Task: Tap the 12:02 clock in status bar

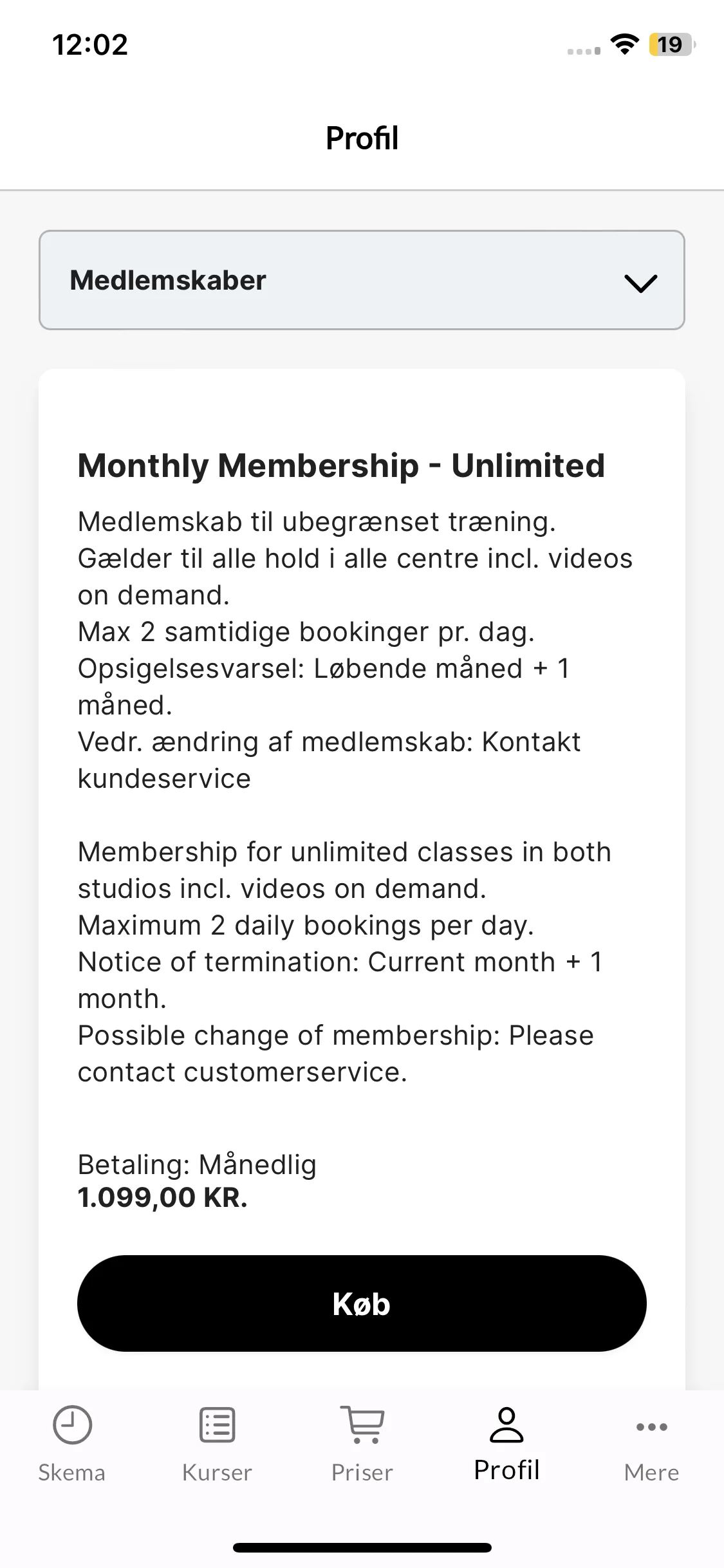Action: pos(90,45)
